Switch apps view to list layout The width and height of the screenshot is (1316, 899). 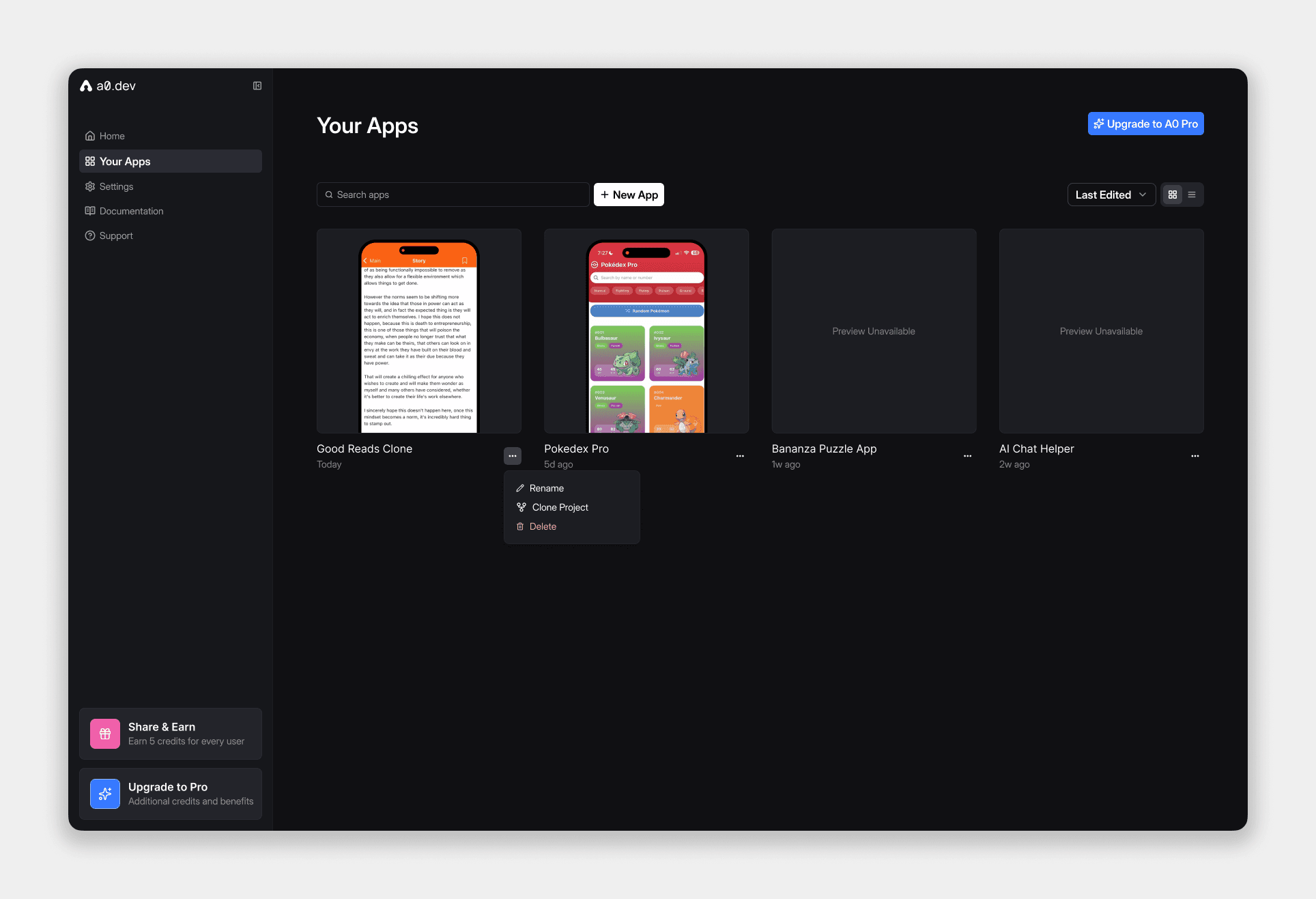(1192, 195)
